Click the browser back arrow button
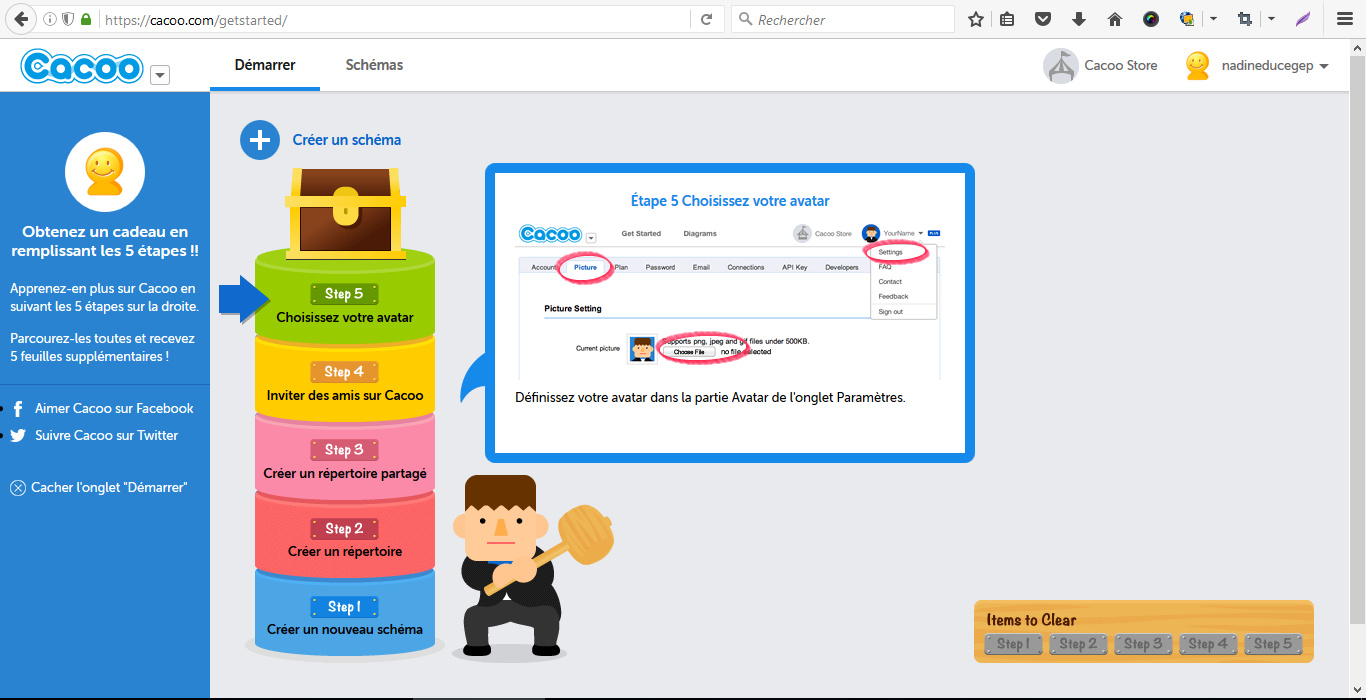Image resolution: width=1366 pixels, height=700 pixels. 20,19
